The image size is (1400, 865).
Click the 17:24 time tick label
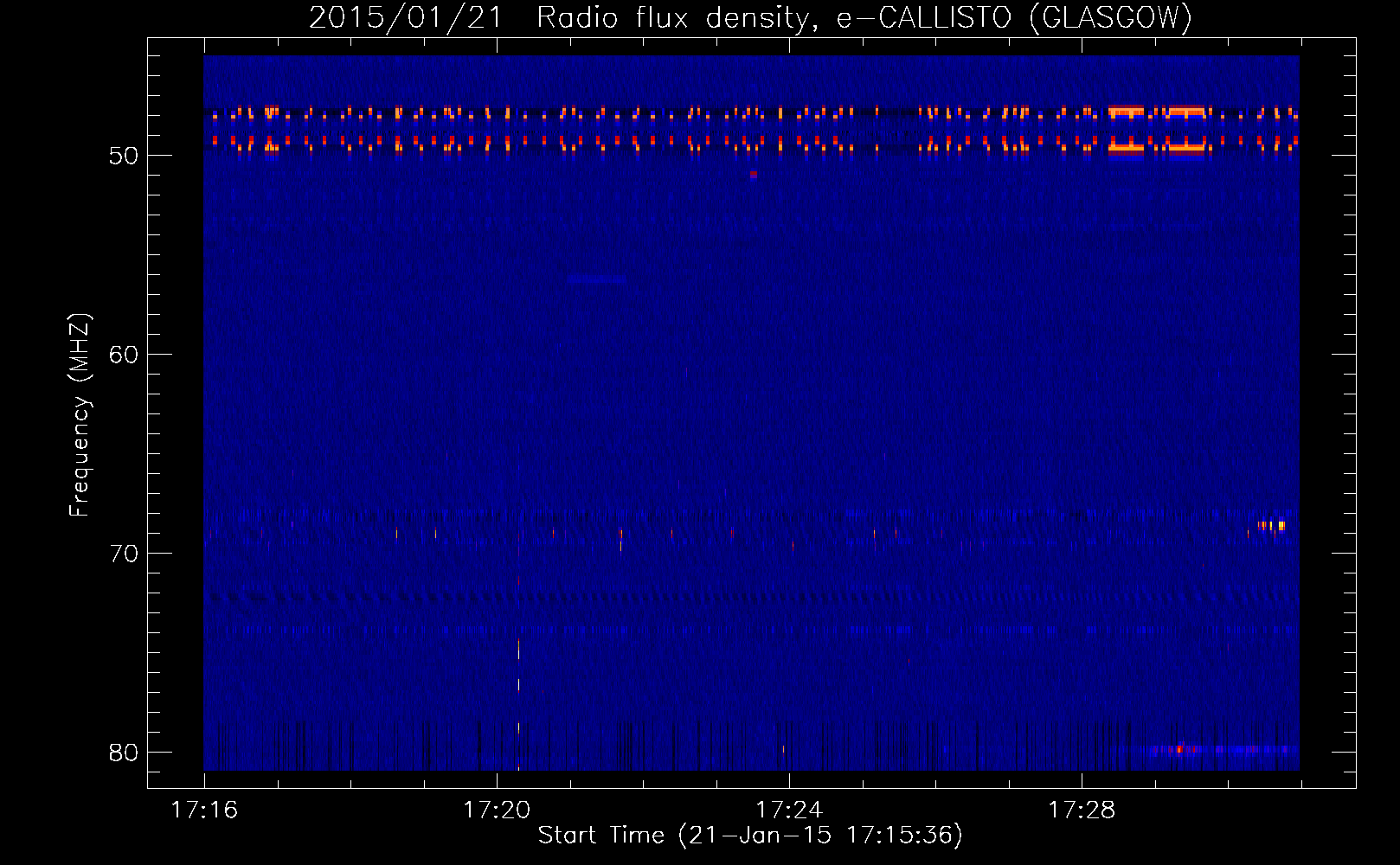789,810
